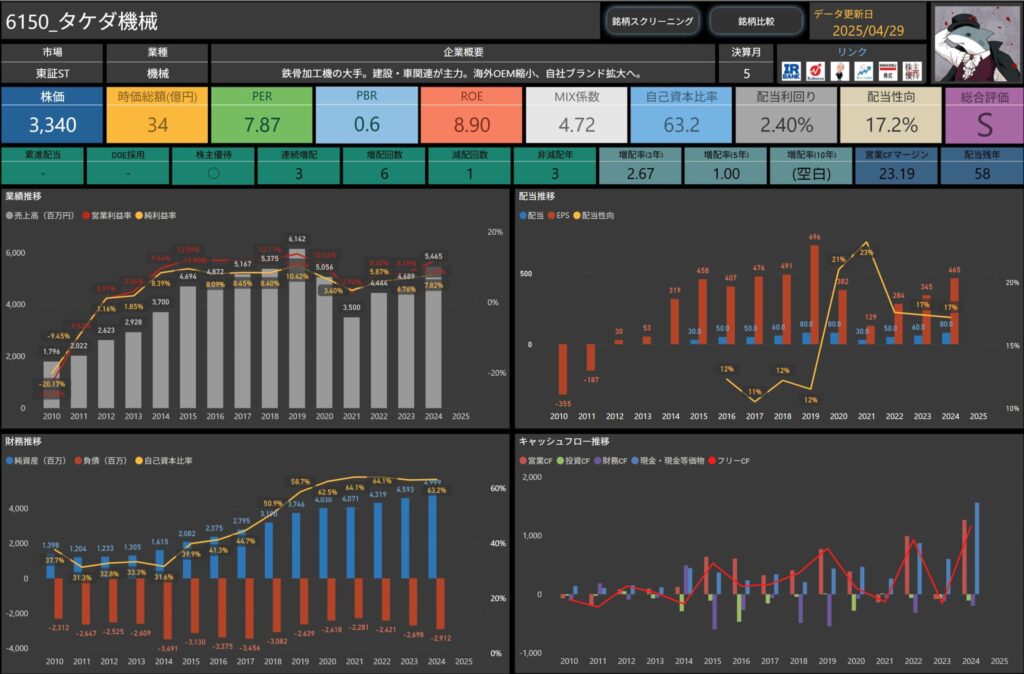The image size is (1024, 674).
Task: Toggle 純資産（百万）legend entry
Action: [x=36, y=461]
